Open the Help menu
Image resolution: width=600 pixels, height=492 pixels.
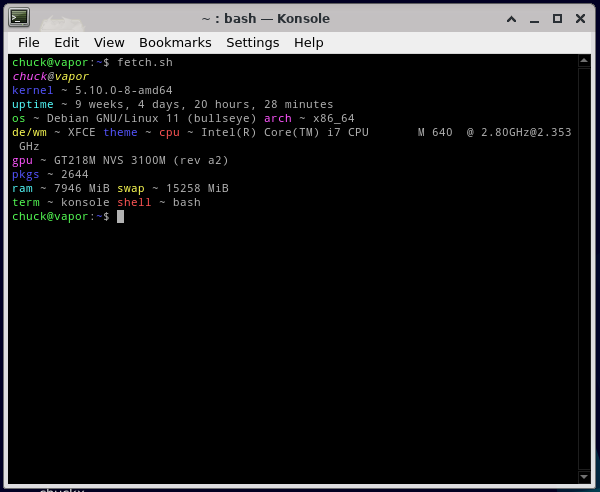[x=309, y=42]
